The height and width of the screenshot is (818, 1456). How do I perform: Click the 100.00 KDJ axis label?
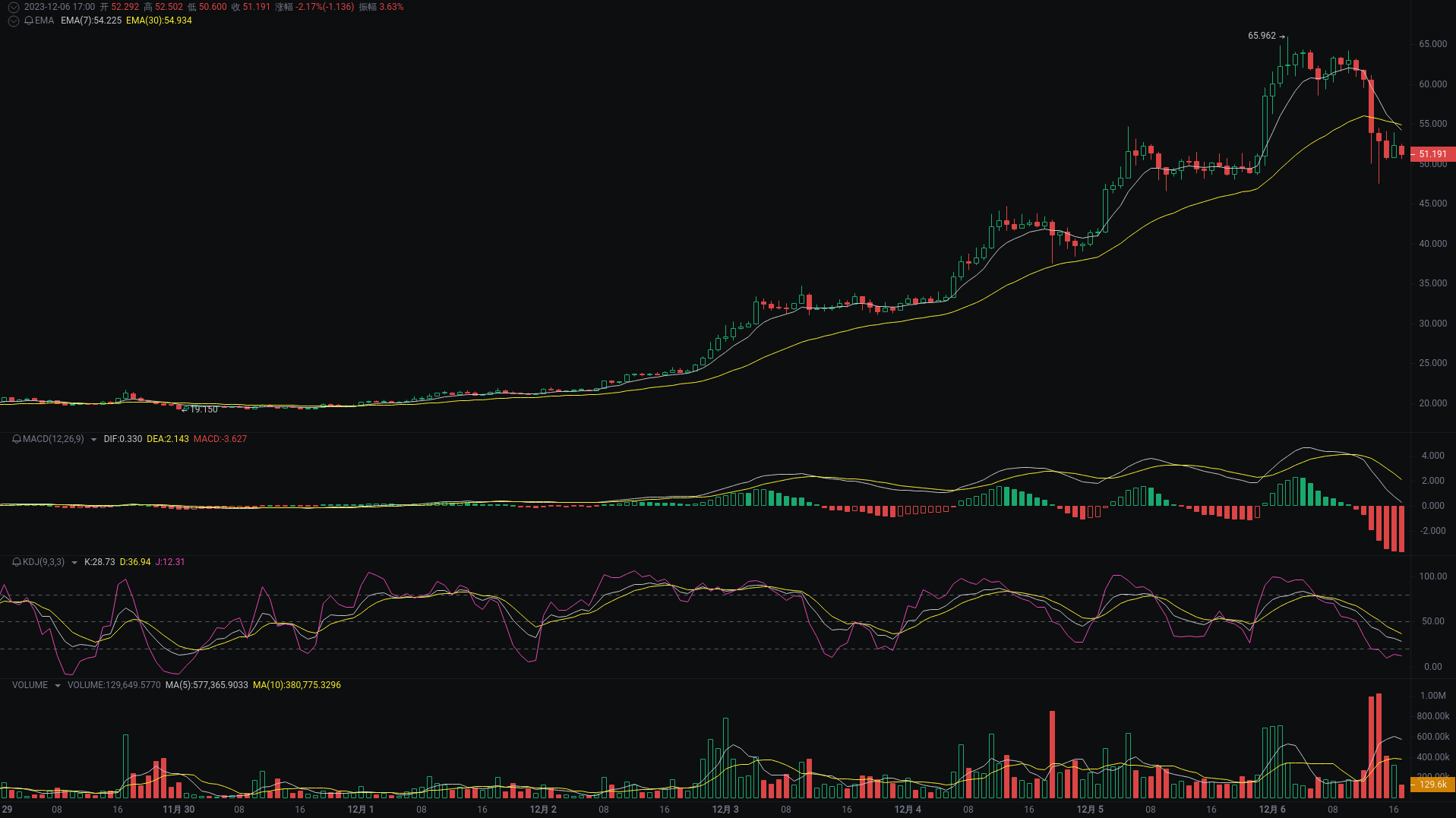(x=1432, y=576)
